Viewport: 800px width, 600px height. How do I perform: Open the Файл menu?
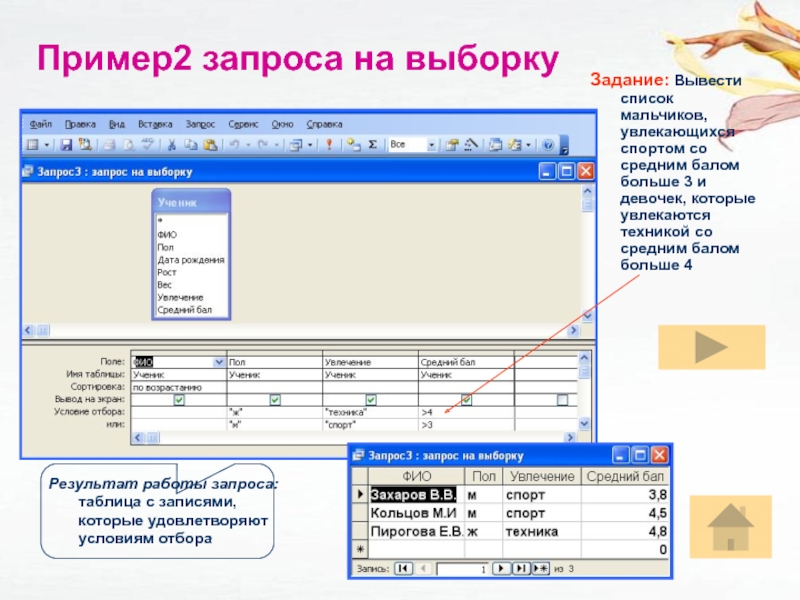point(41,124)
